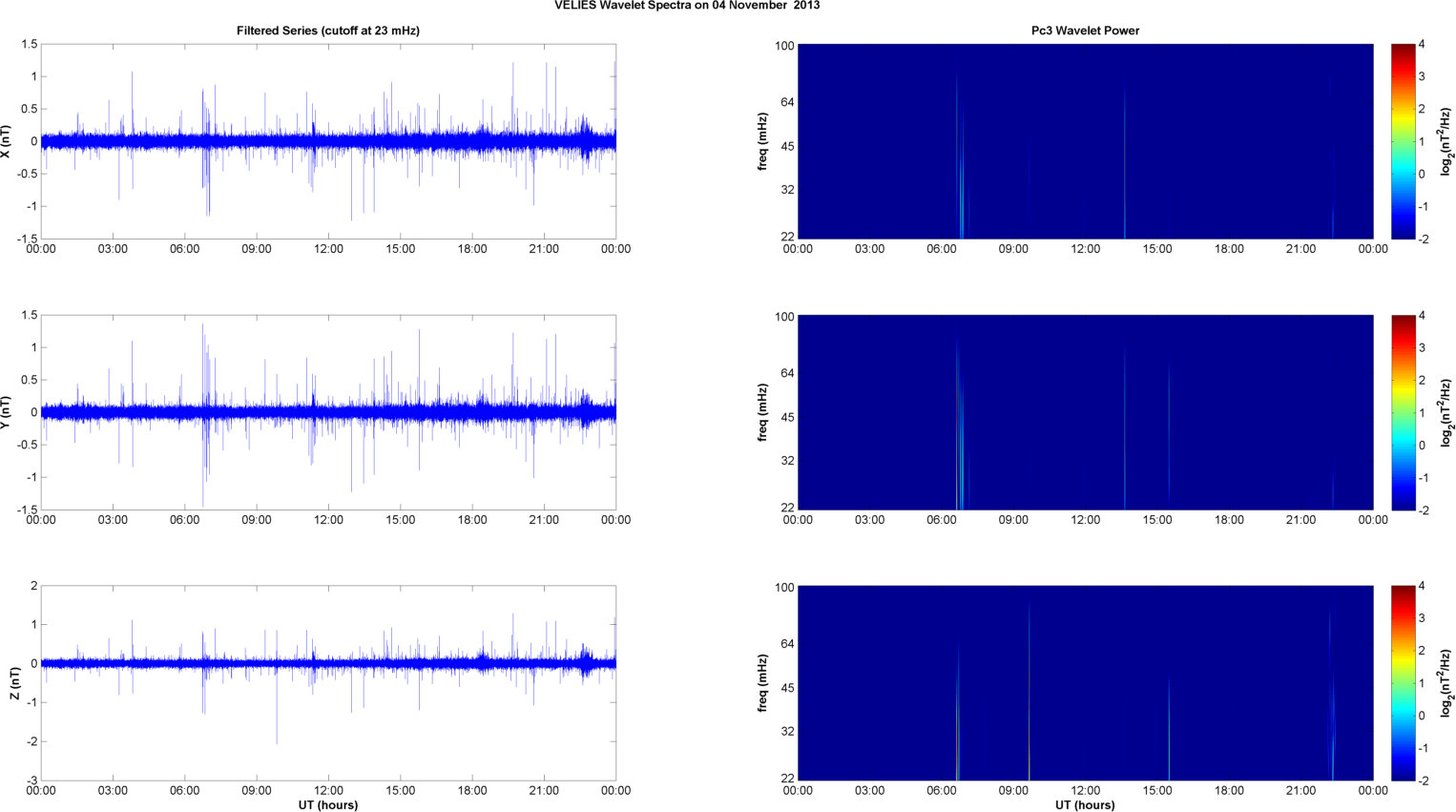Click 'UT (hours)' label under the wavelet power plots
This screenshot has height=812, width=1456.
1085,805
